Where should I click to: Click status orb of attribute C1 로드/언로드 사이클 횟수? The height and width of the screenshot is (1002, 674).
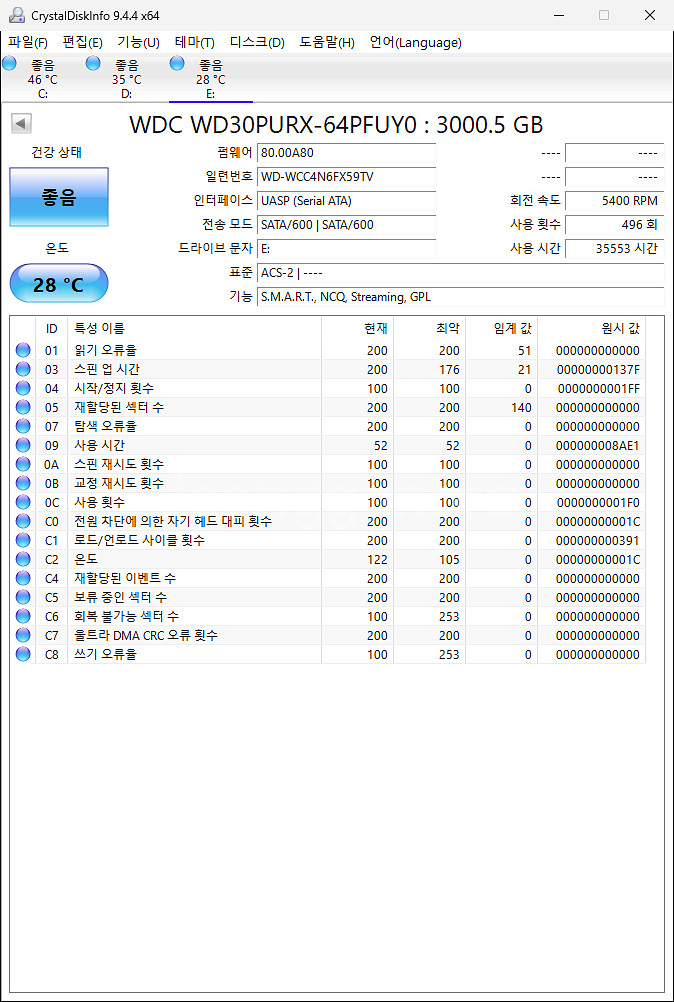[23, 541]
